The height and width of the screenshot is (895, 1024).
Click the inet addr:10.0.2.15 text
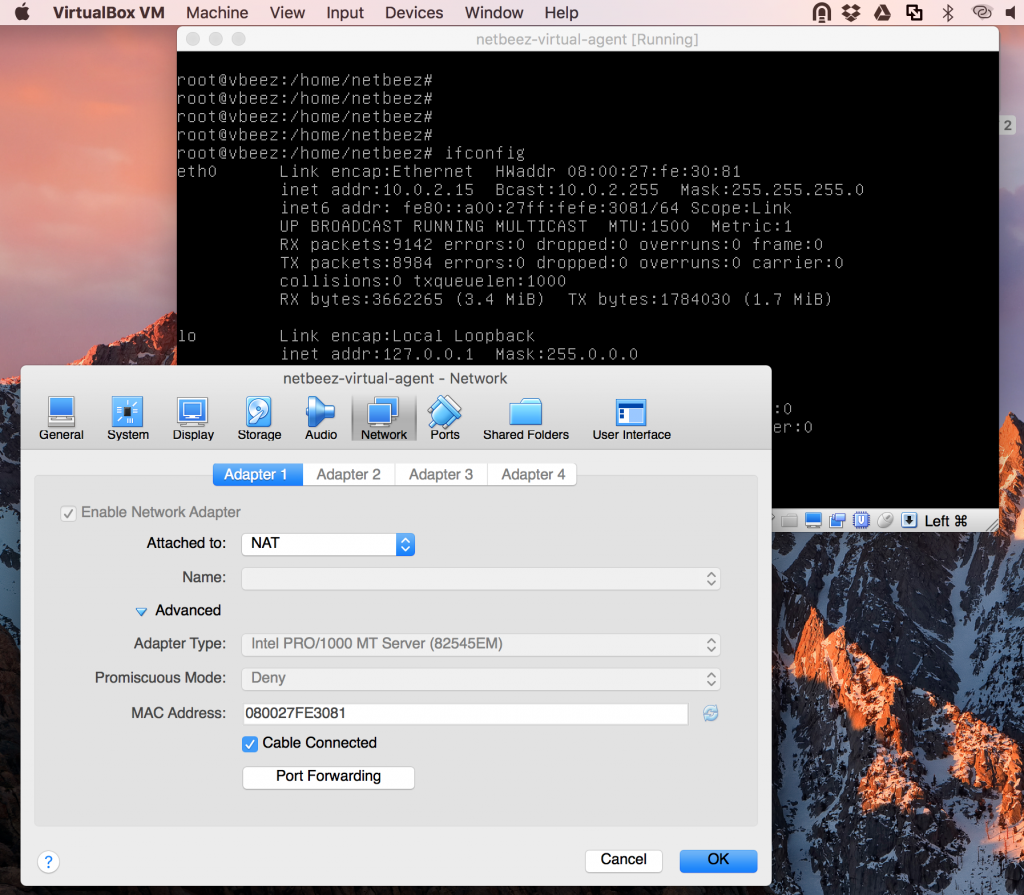pyautogui.click(x=377, y=189)
